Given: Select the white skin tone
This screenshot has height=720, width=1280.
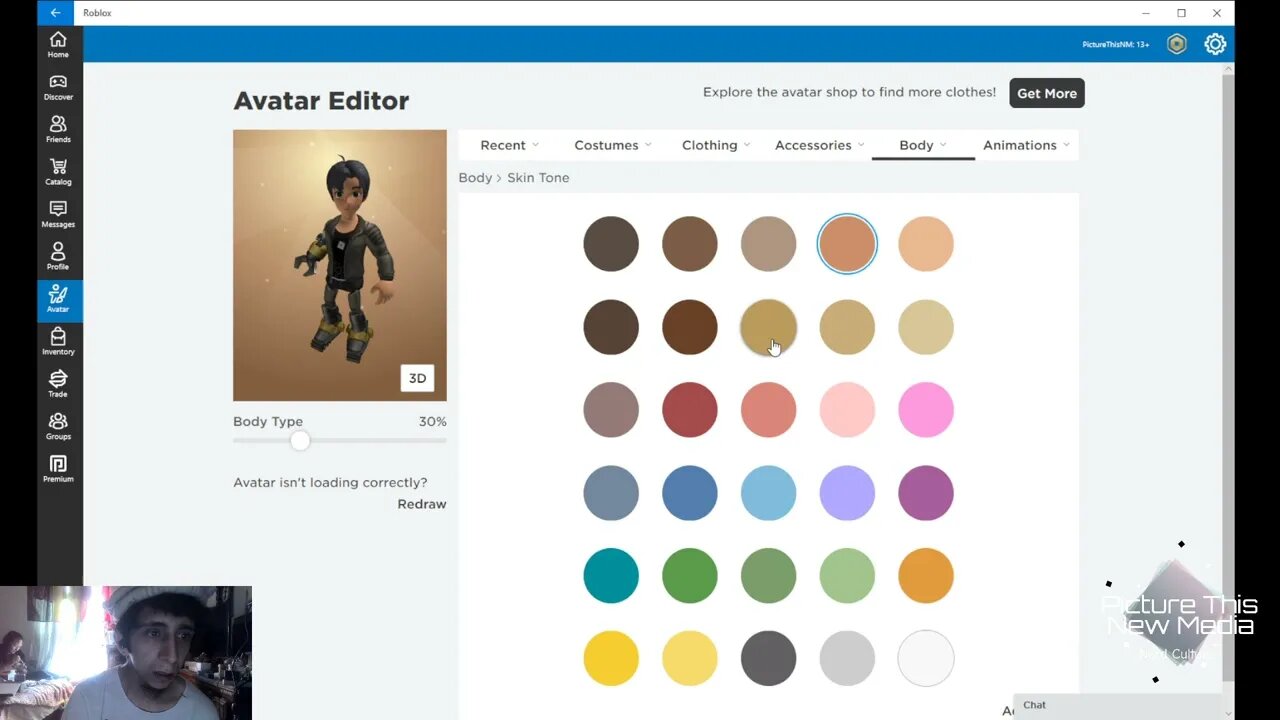Looking at the screenshot, I should point(926,658).
